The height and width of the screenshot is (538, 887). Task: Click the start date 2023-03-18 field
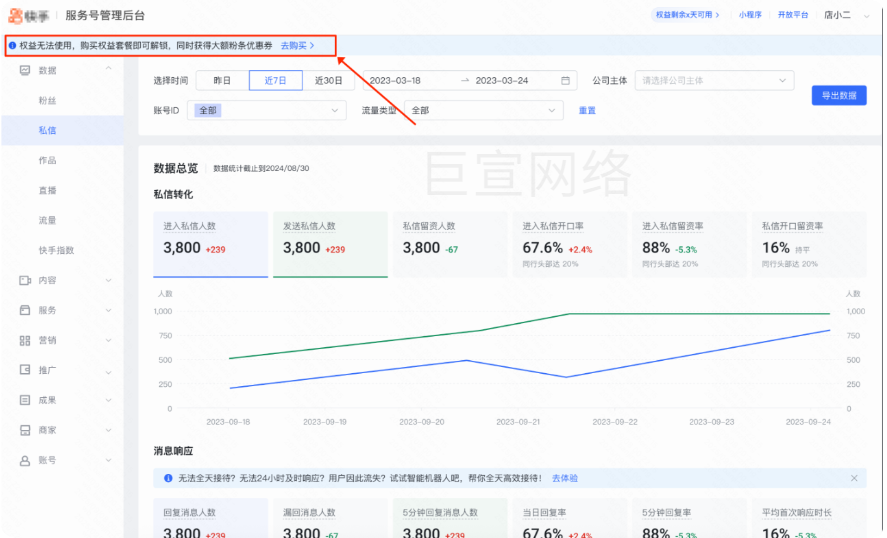coord(395,80)
